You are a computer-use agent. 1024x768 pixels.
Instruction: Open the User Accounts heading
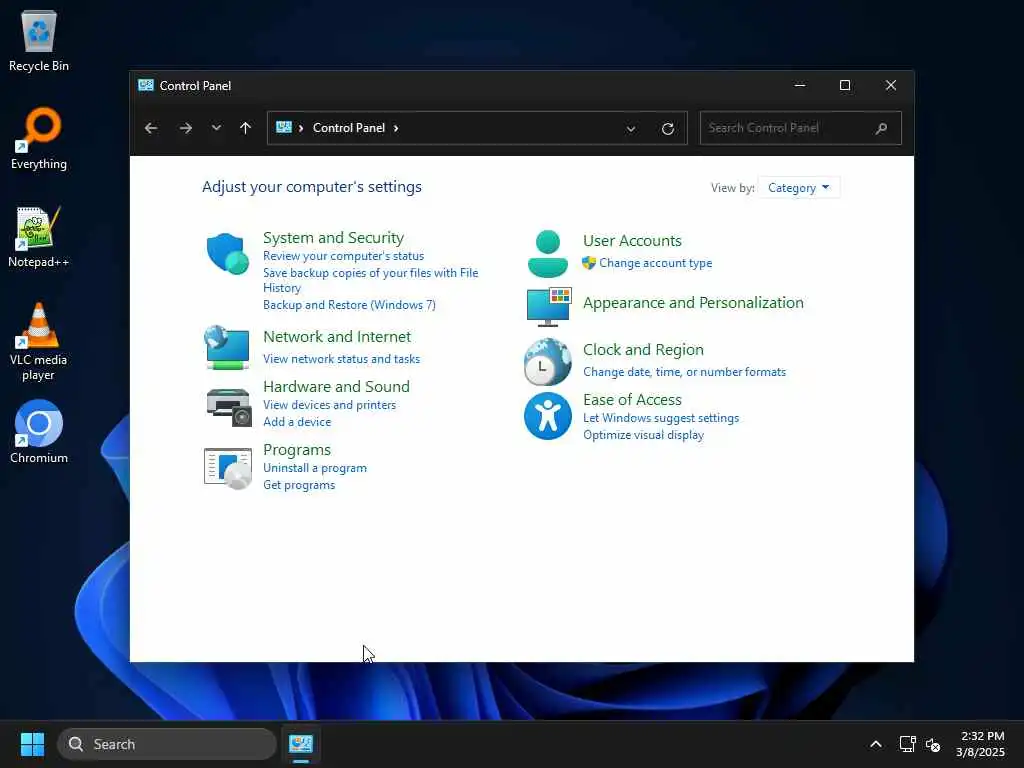coord(632,241)
